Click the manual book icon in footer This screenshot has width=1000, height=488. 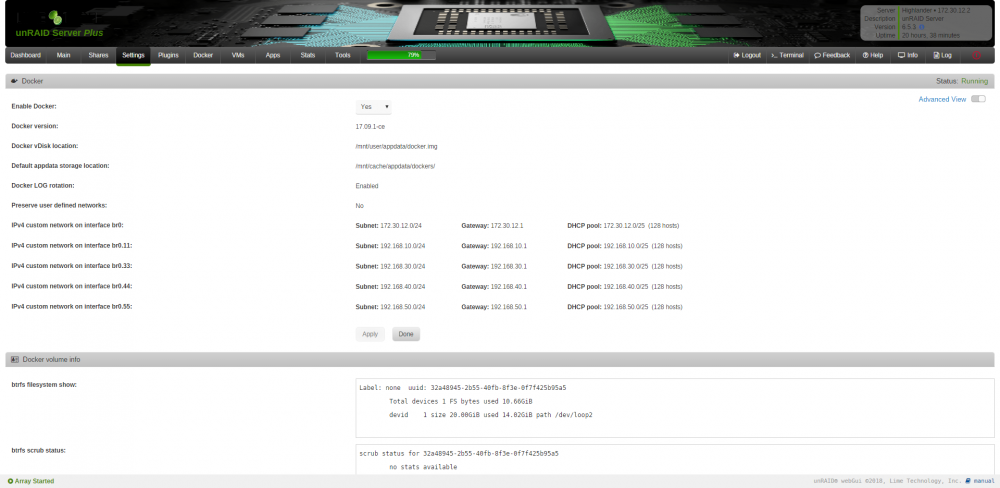pos(968,481)
